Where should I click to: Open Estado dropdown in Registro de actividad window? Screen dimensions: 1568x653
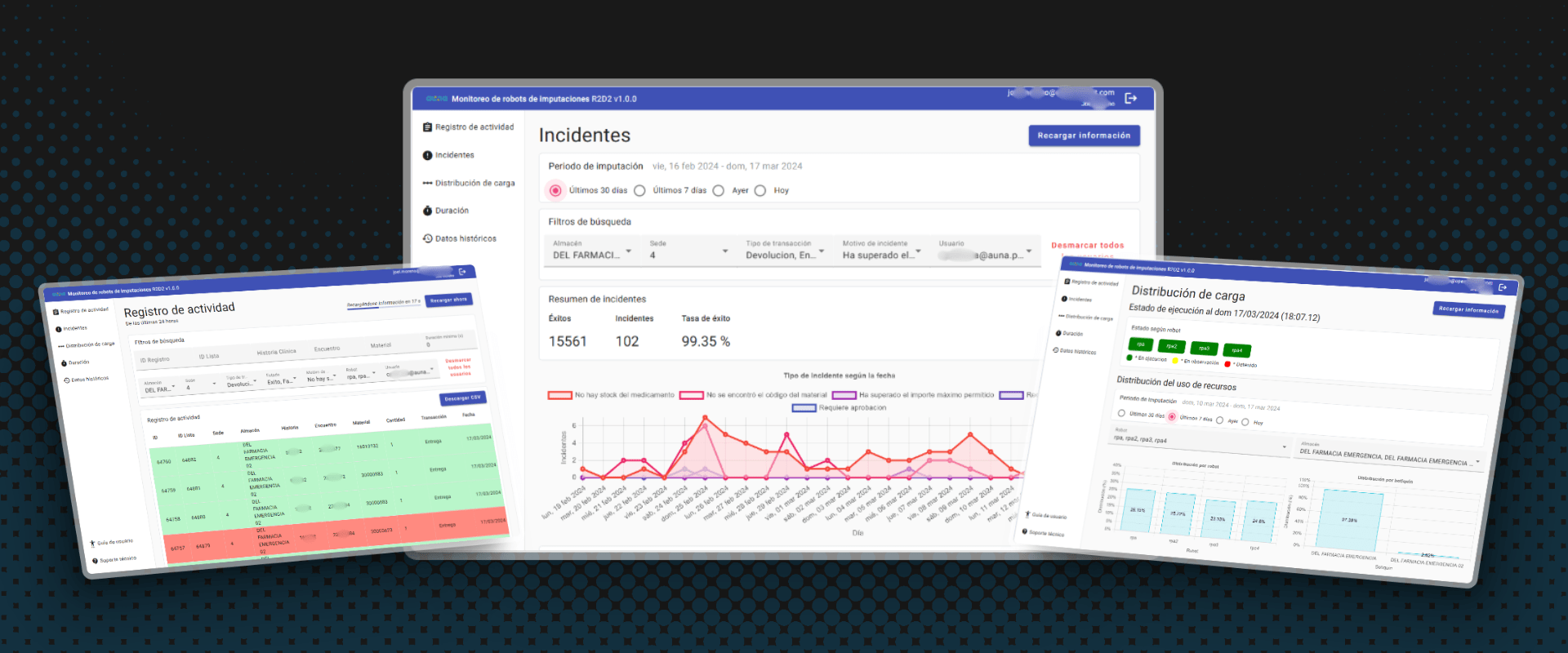point(281,380)
